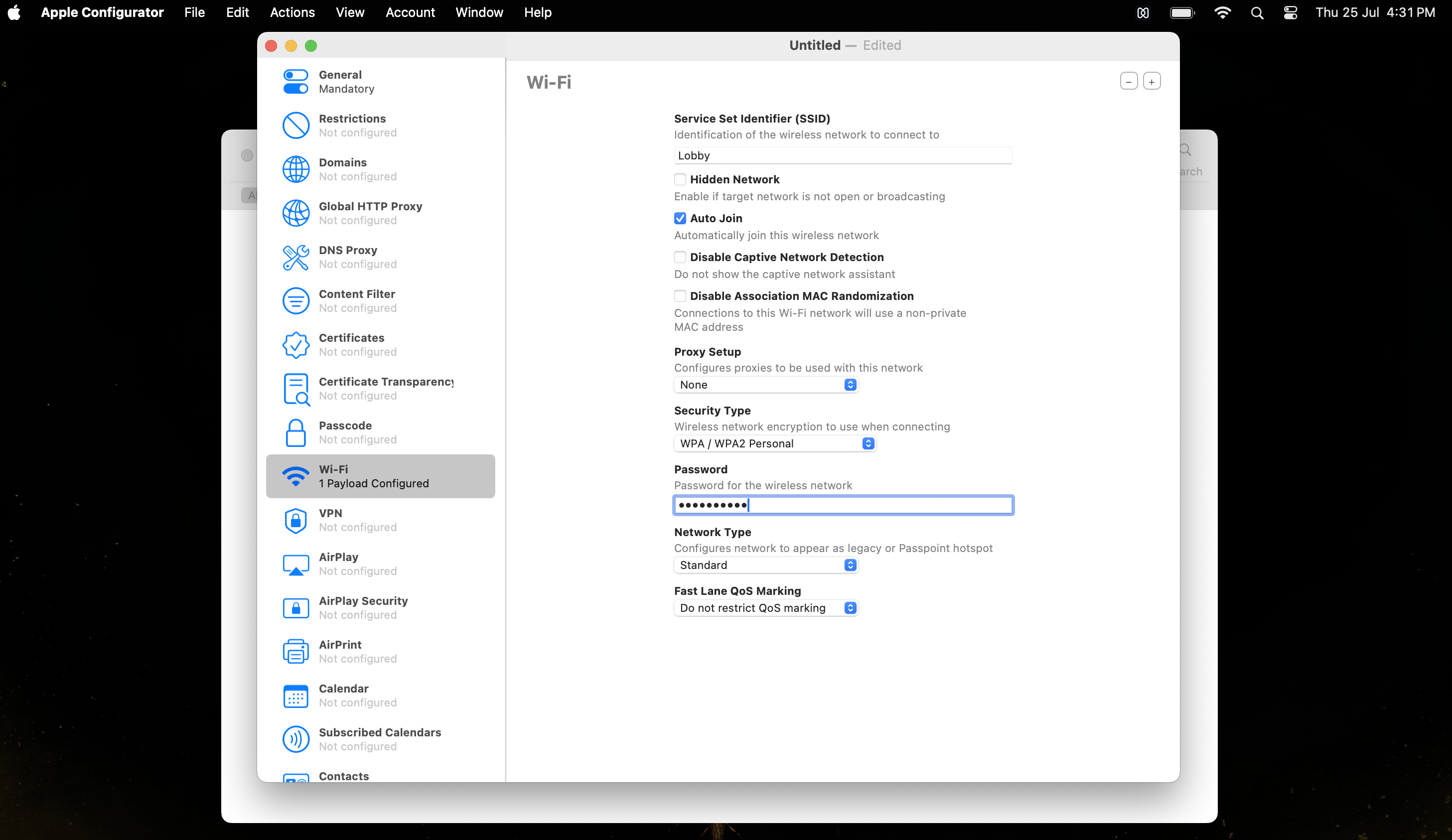The image size is (1452, 840).
Task: Click the Wi-Fi payload icon in sidebar
Action: 295,476
